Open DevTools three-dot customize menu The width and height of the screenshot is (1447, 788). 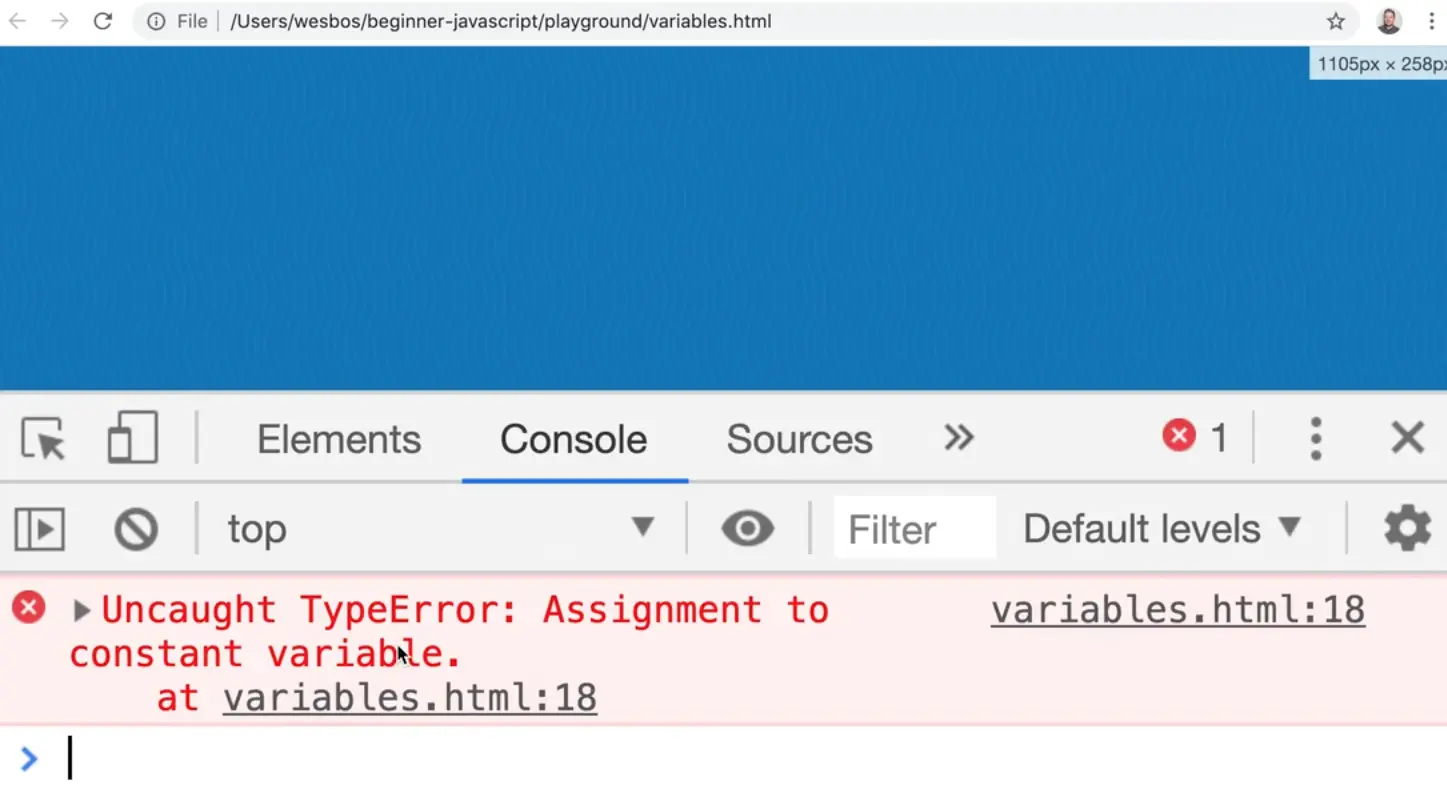[1316, 438]
